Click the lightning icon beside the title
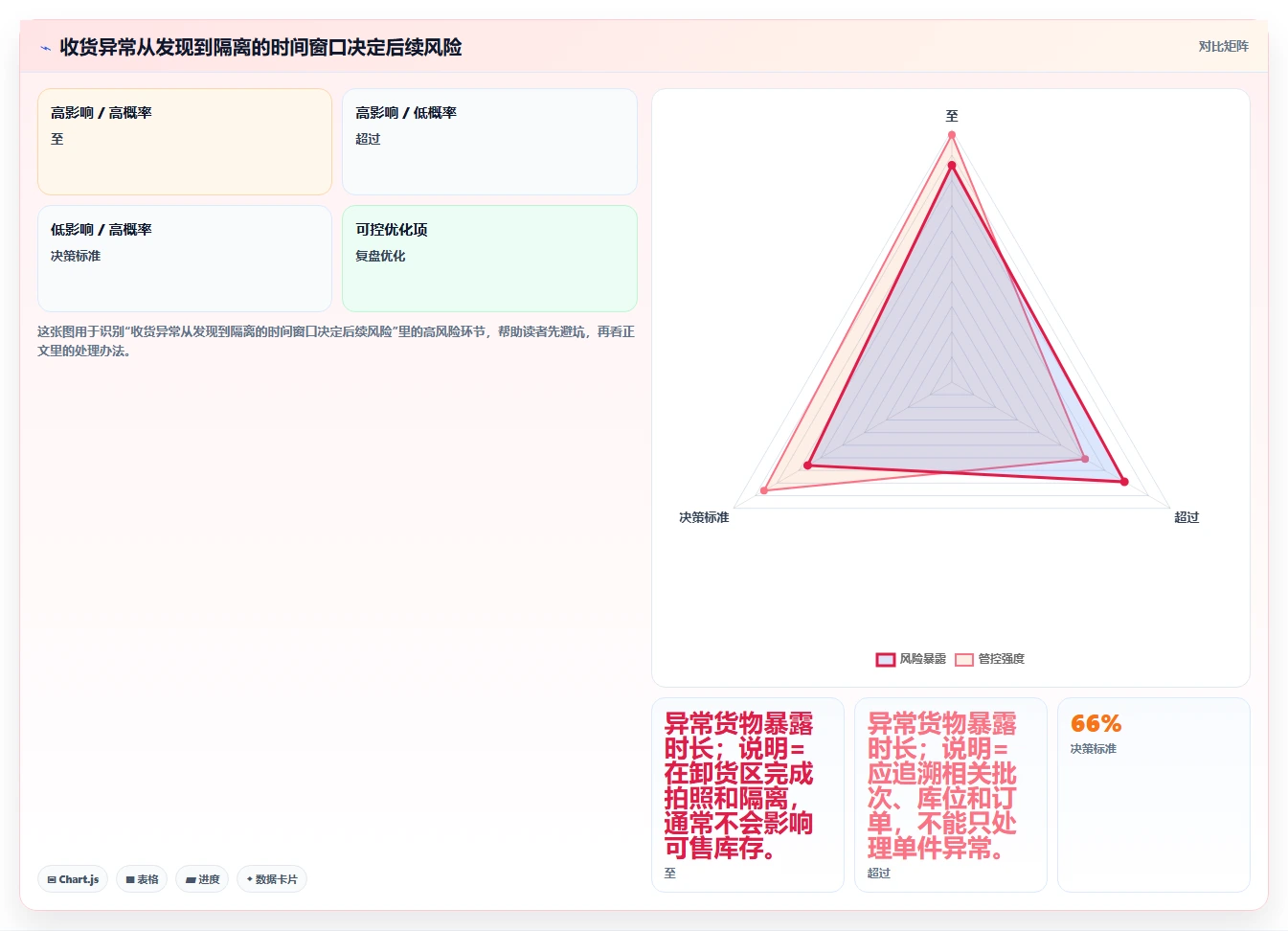Viewport: 1288px width, 931px height. (45, 48)
